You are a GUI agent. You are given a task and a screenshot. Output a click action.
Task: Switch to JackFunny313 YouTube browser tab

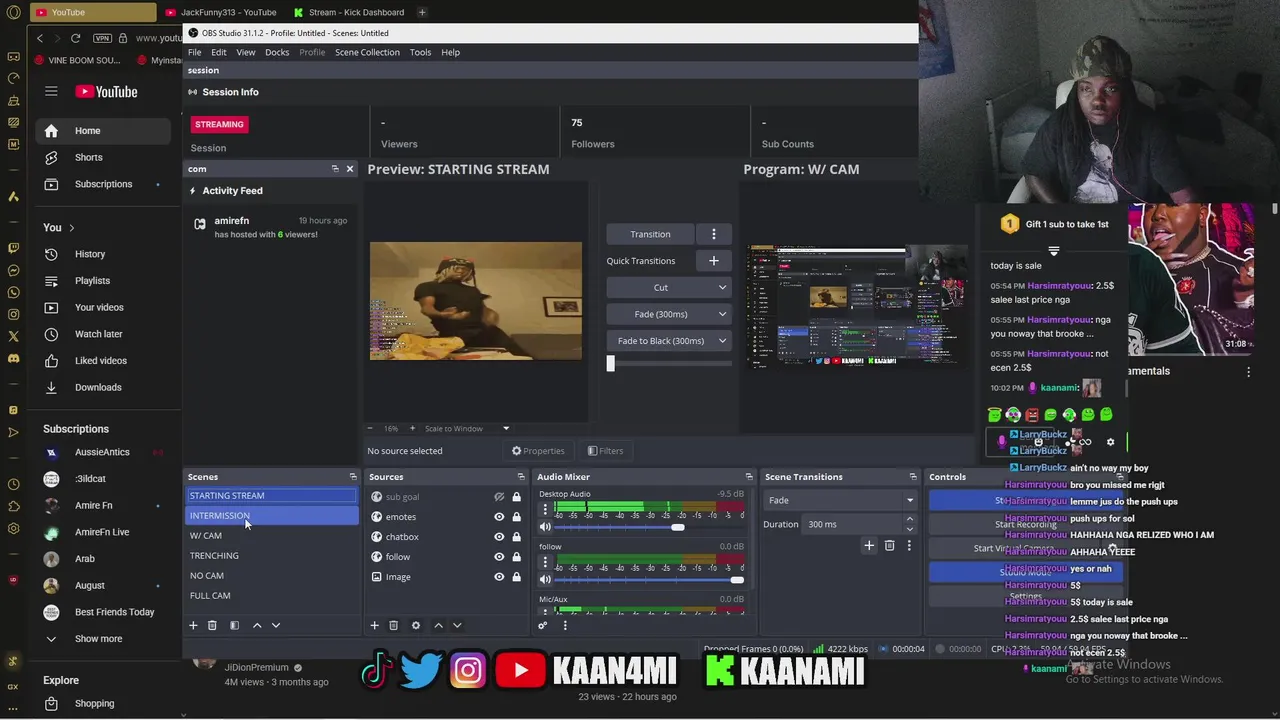pyautogui.click(x=221, y=12)
